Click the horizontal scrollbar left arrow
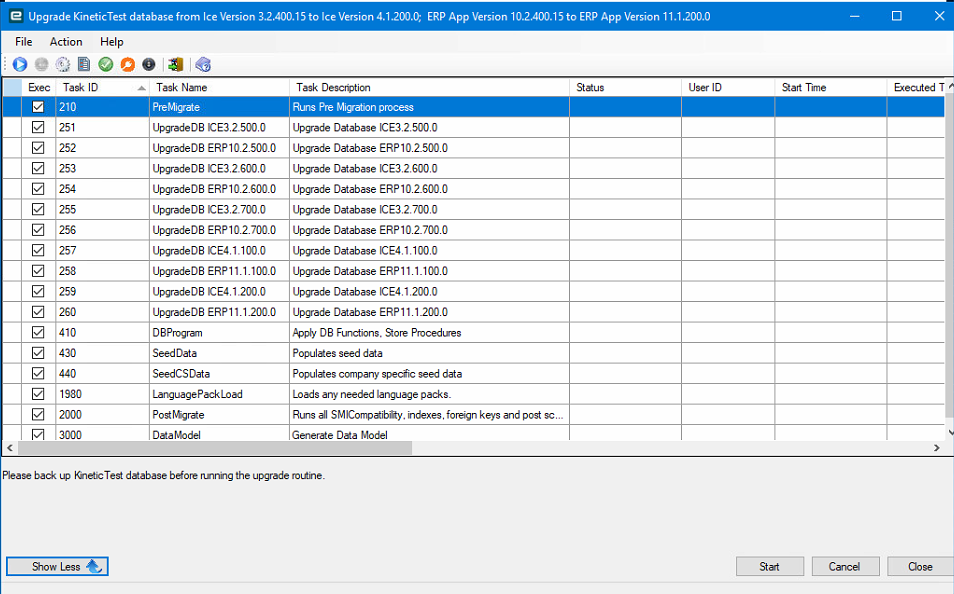The width and height of the screenshot is (954, 594). pos(10,448)
